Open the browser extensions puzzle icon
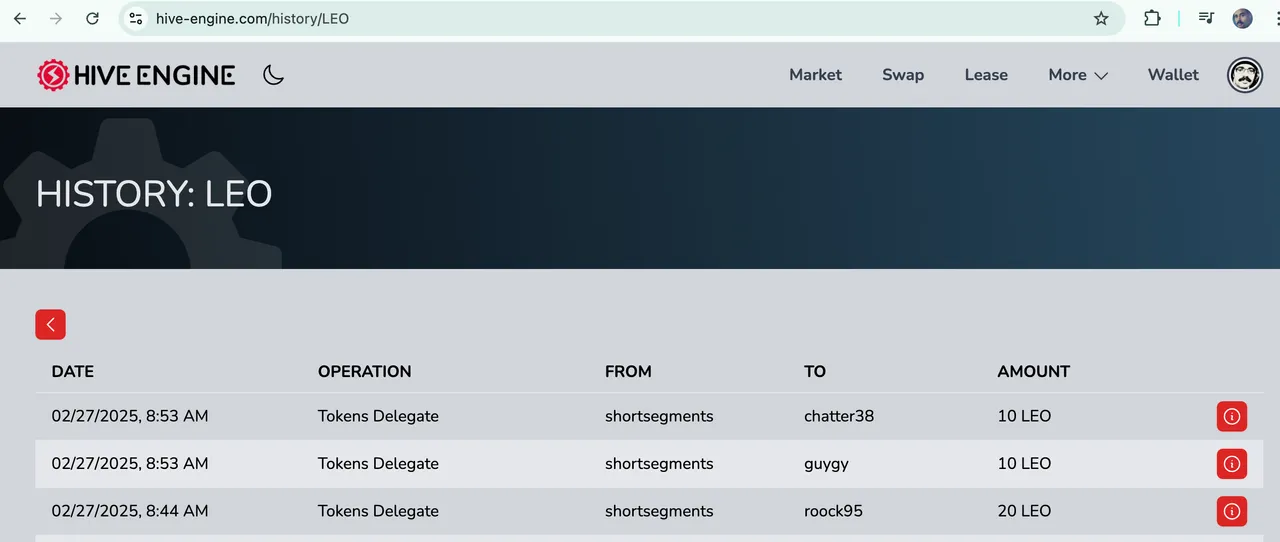Viewport: 1280px width, 542px height. [1152, 18]
